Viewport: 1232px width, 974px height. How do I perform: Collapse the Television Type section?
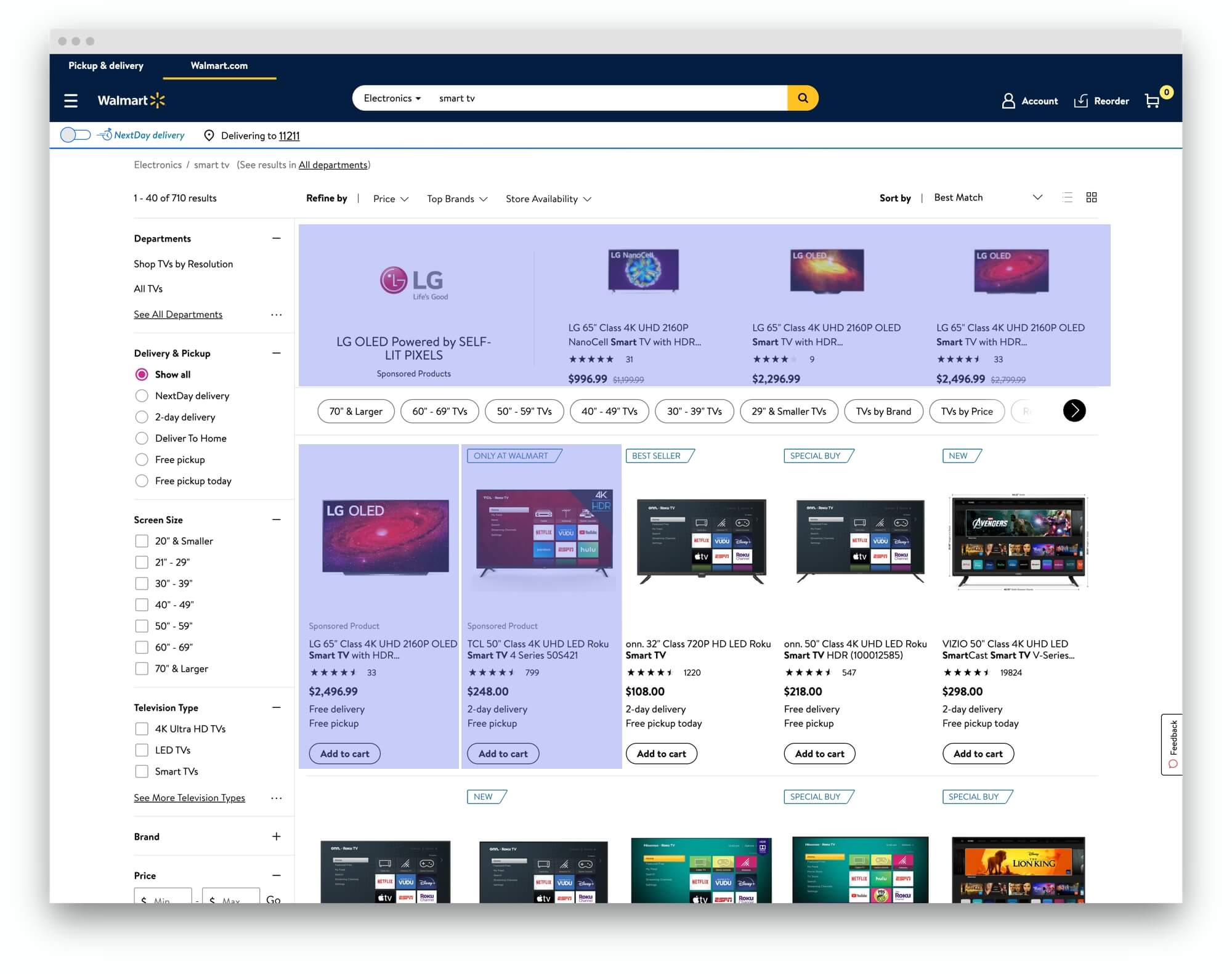pos(277,708)
